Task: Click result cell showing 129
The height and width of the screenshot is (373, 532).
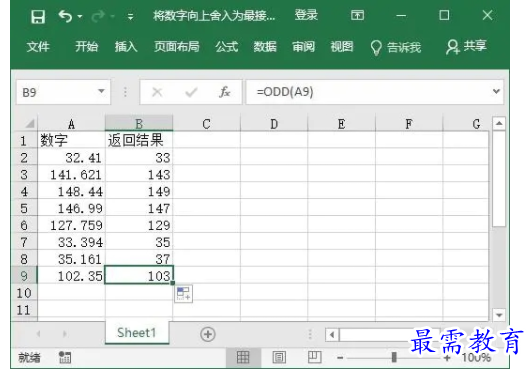Action: click(139, 225)
